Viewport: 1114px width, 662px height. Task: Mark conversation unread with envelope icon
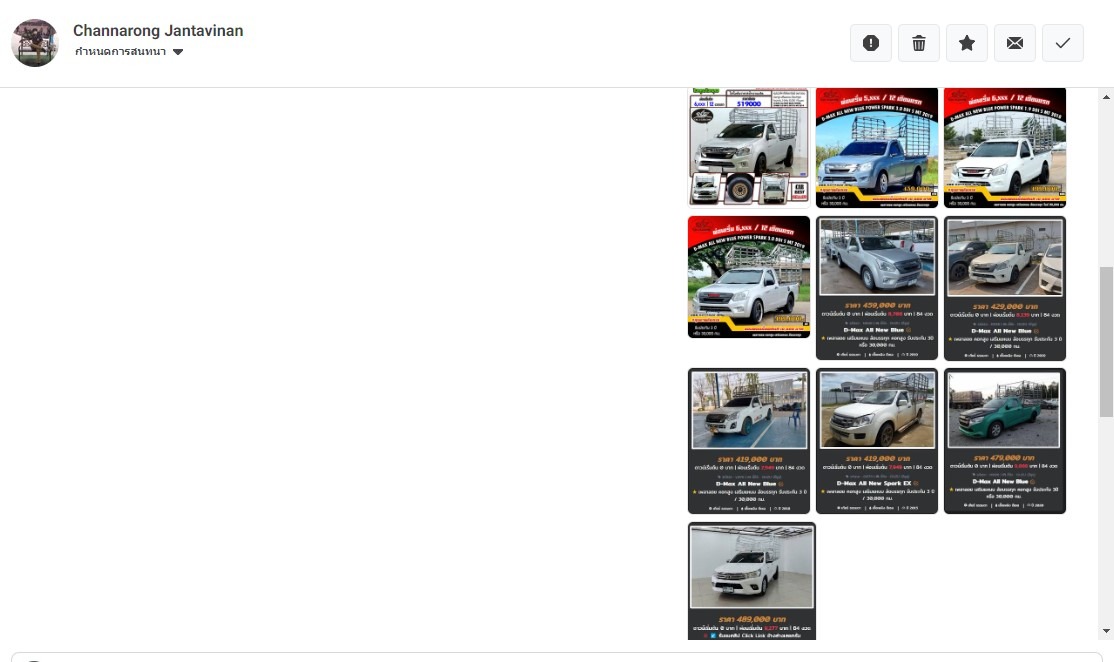click(x=1015, y=43)
